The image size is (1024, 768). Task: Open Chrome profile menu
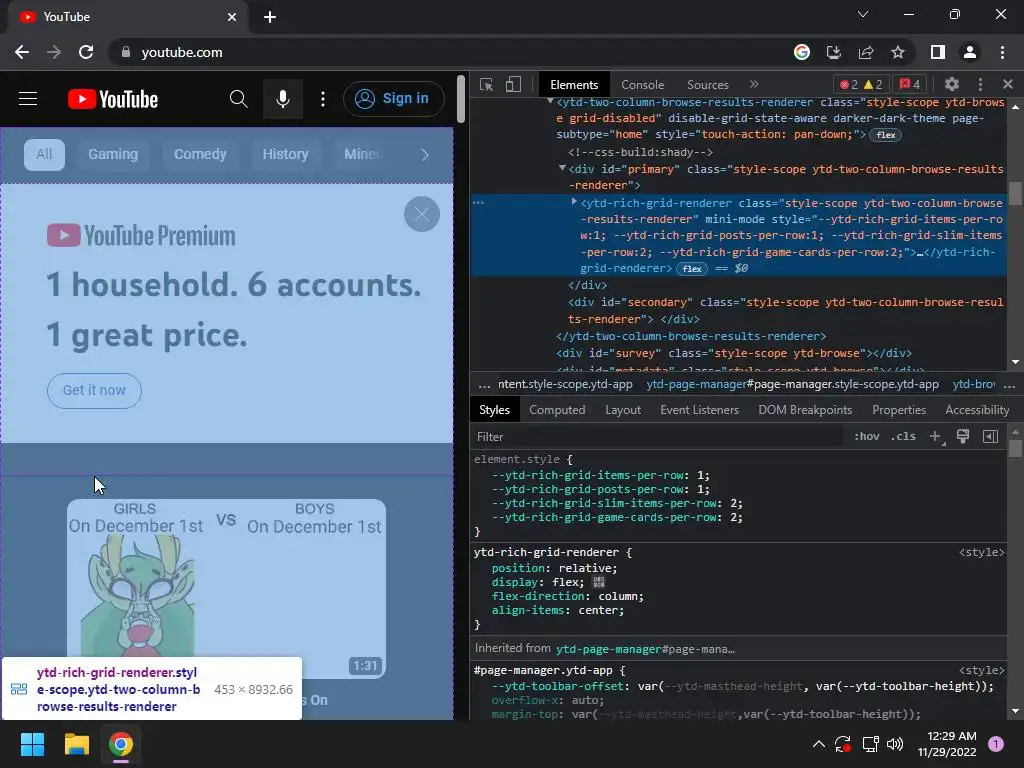pos(970,52)
